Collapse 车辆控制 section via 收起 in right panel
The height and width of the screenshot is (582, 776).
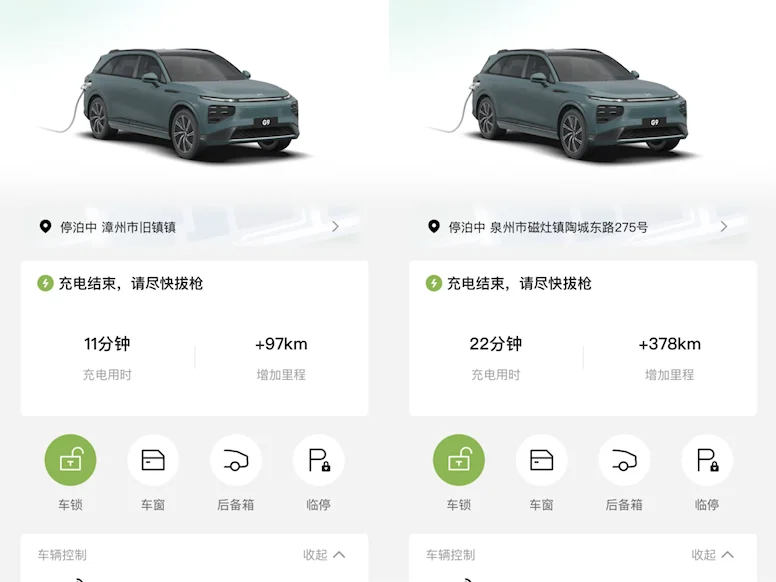713,555
